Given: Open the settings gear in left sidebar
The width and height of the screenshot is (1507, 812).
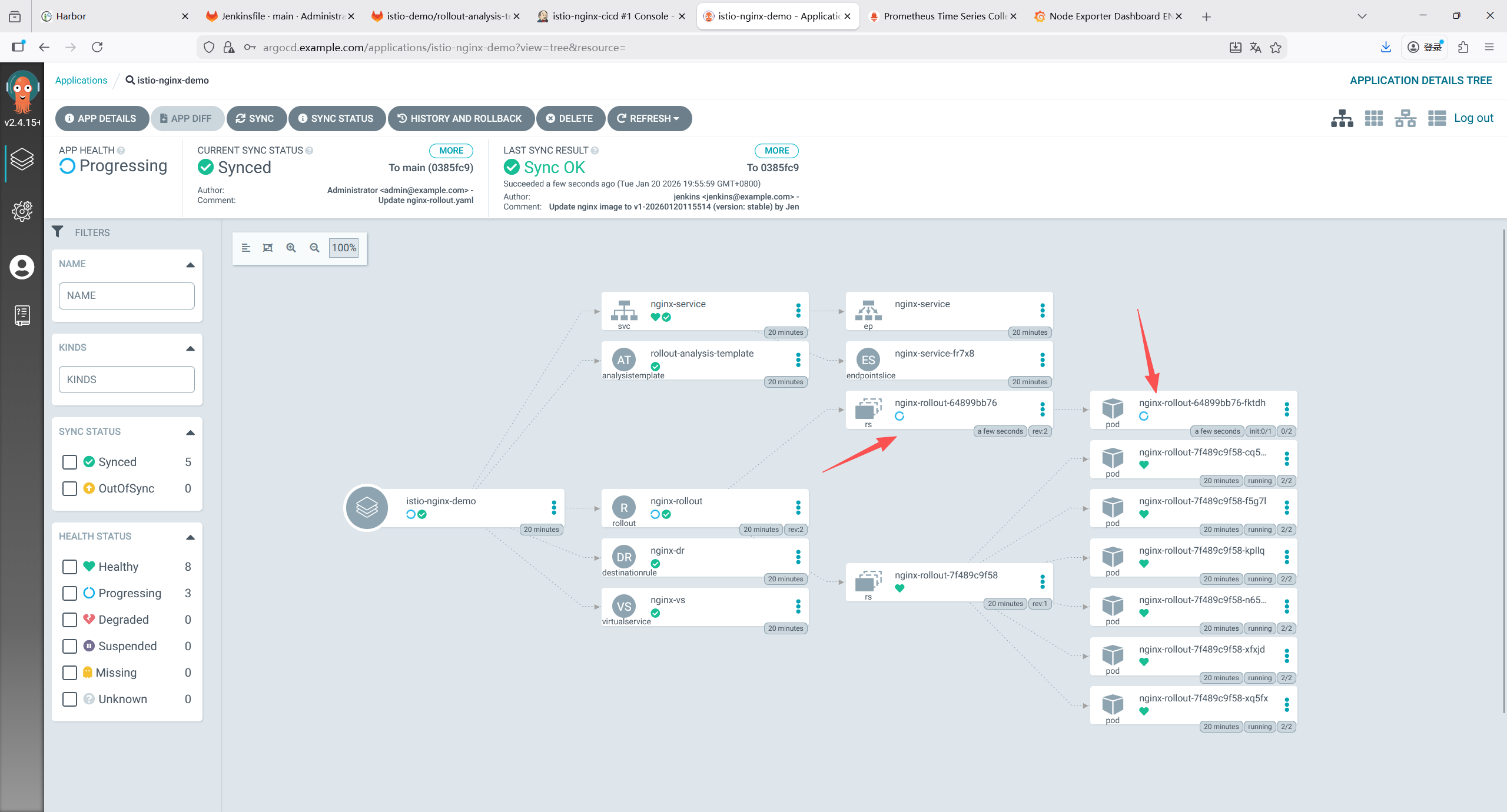Looking at the screenshot, I should coord(22,211).
